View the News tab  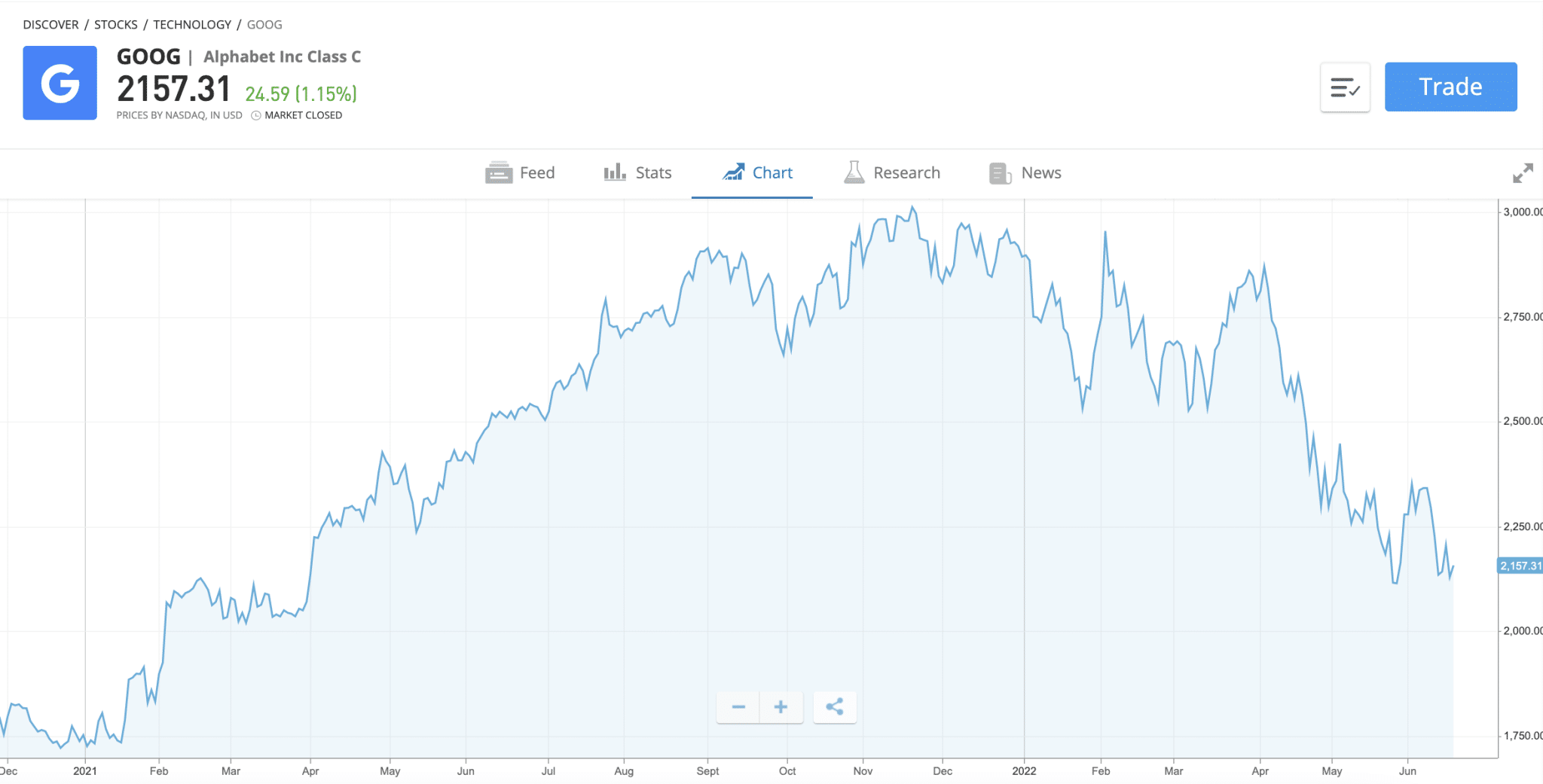point(1025,173)
